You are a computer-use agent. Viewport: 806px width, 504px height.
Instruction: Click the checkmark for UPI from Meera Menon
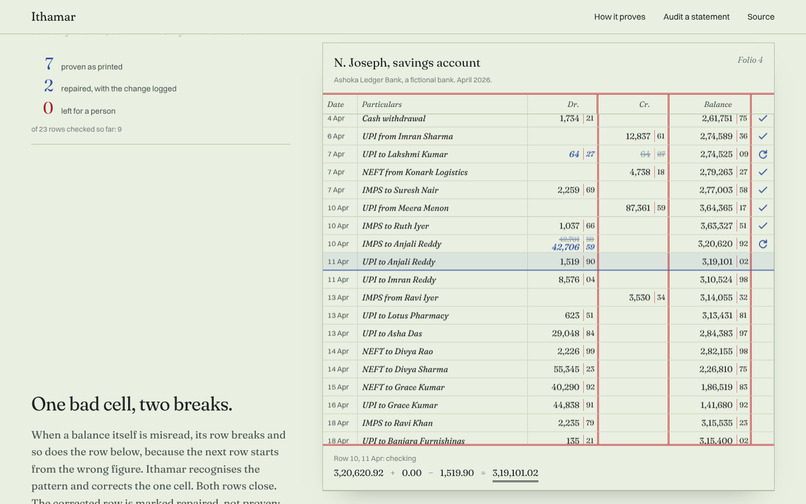(x=763, y=208)
